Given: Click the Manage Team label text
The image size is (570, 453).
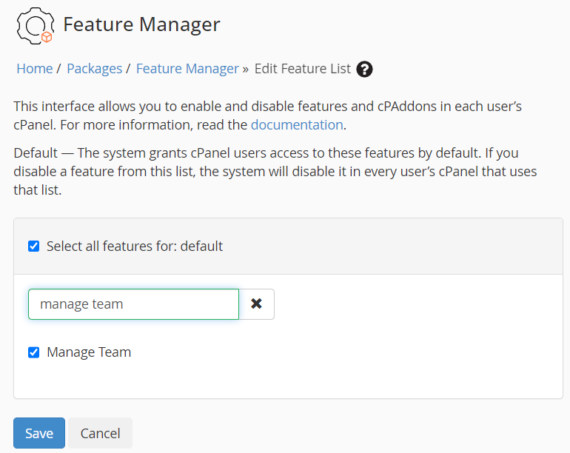Looking at the screenshot, I should point(89,352).
